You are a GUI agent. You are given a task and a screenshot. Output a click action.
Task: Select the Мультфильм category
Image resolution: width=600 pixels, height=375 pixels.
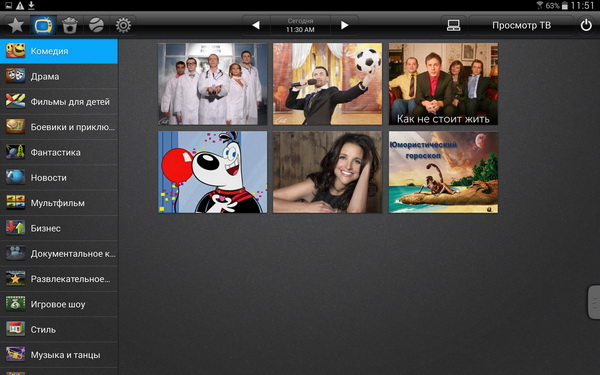coord(59,202)
